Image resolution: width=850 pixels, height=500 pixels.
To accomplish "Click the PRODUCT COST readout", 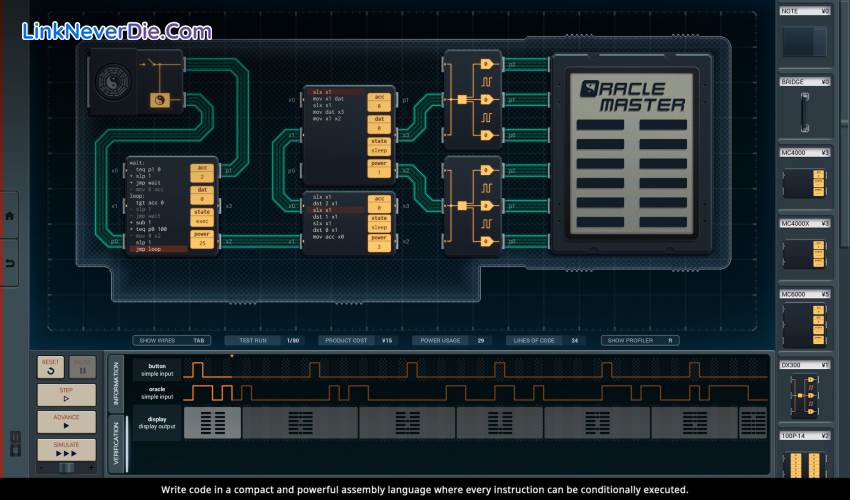I will tap(357, 341).
